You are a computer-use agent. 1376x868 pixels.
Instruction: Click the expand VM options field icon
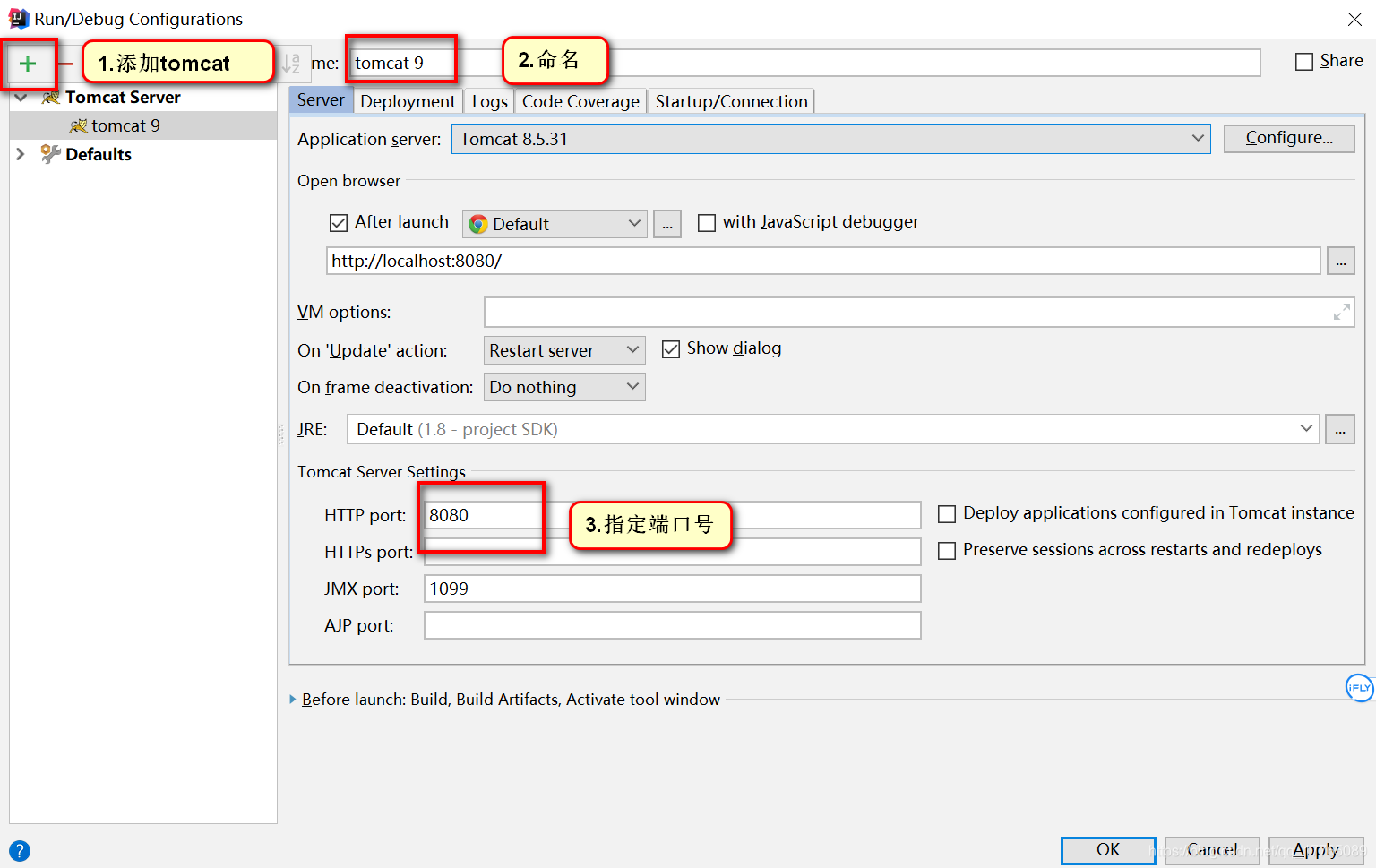coord(1341,312)
